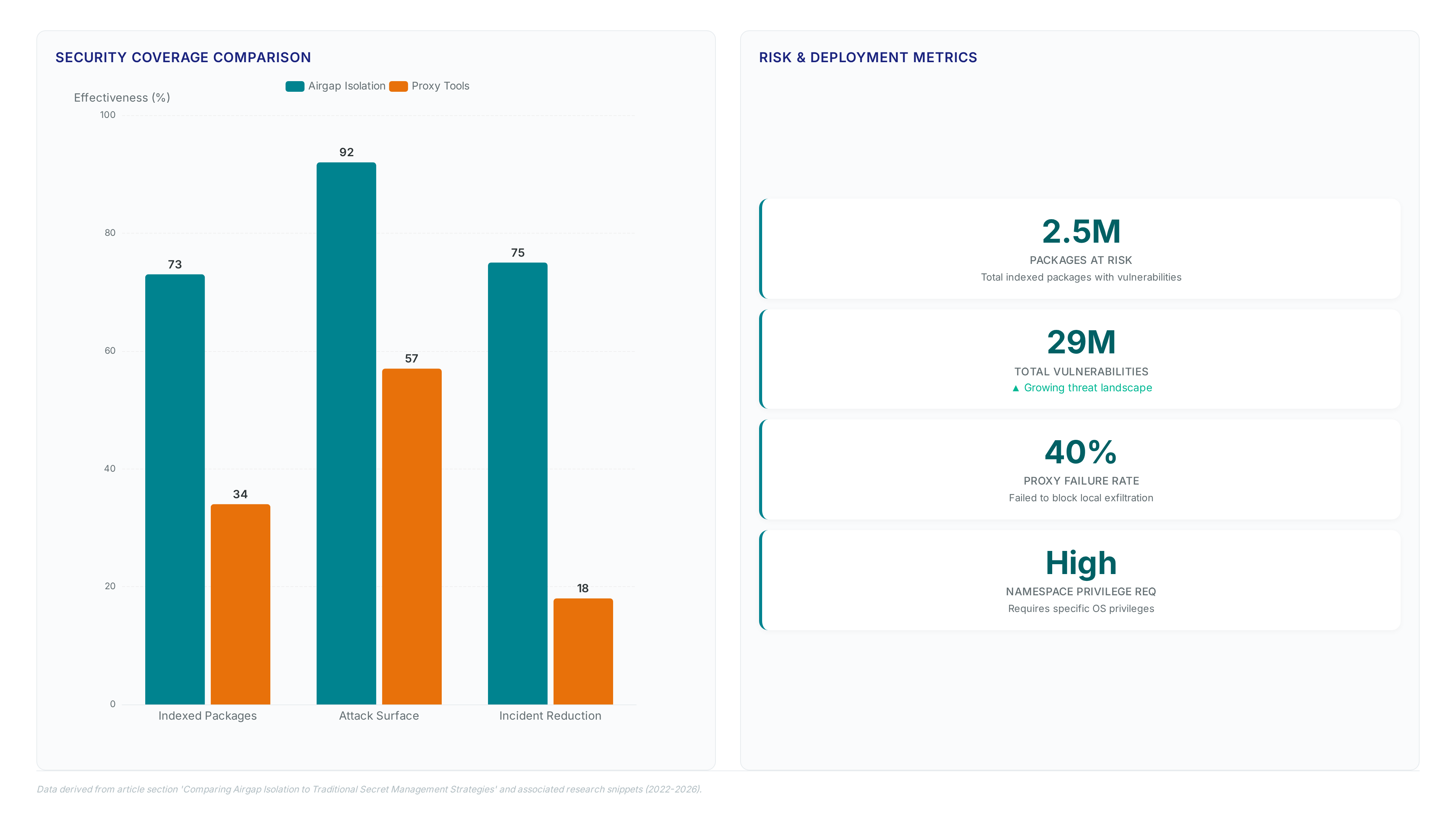
Task: Toggle the Proxy Tools legend swatch
Action: tap(399, 86)
